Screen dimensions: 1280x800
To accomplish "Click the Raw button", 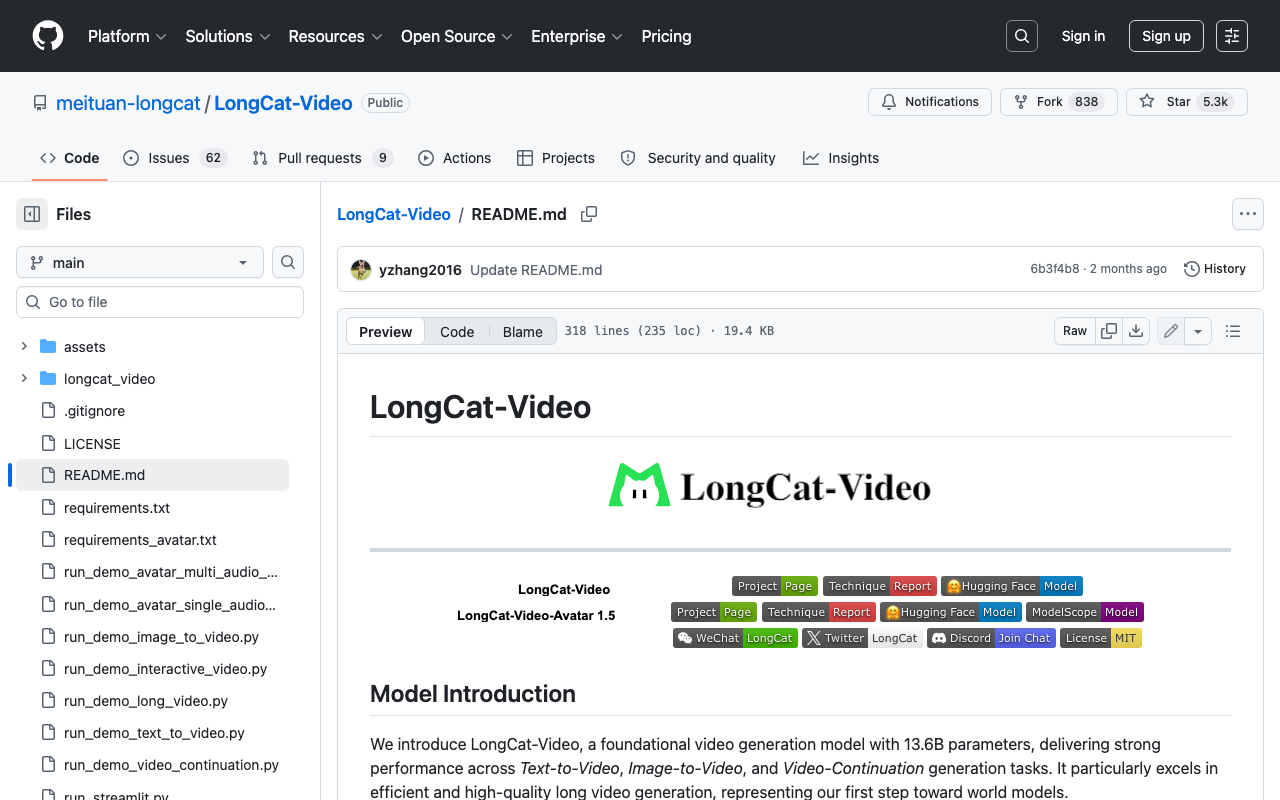I will 1075,331.
